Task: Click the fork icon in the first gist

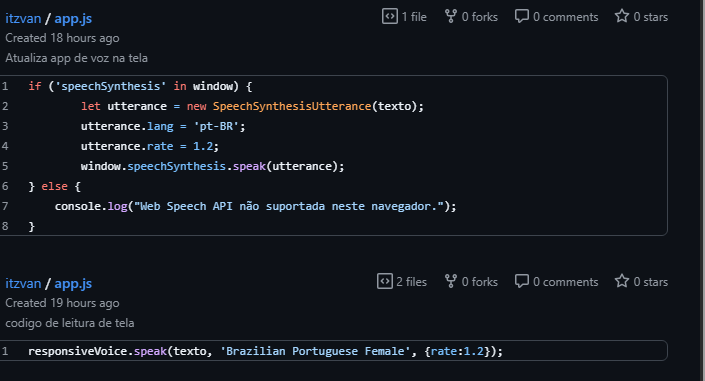Action: (451, 16)
